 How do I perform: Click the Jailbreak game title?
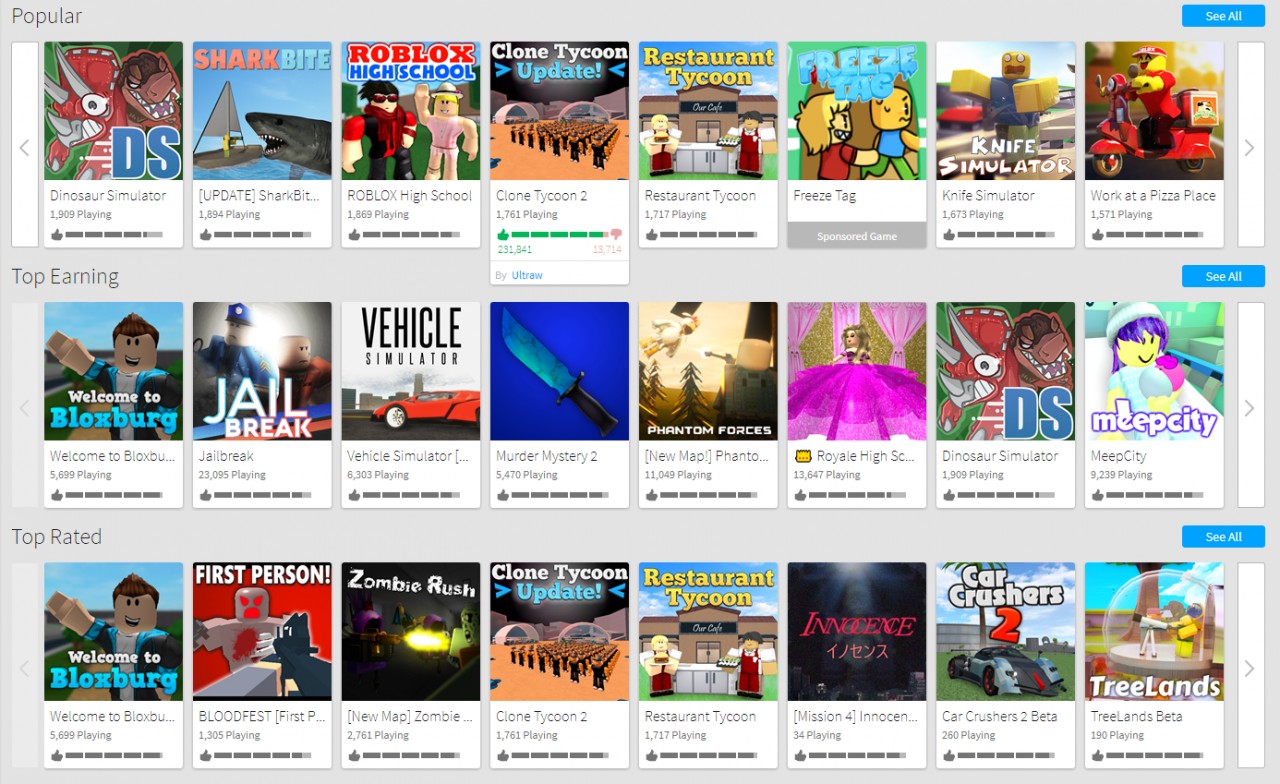point(226,456)
